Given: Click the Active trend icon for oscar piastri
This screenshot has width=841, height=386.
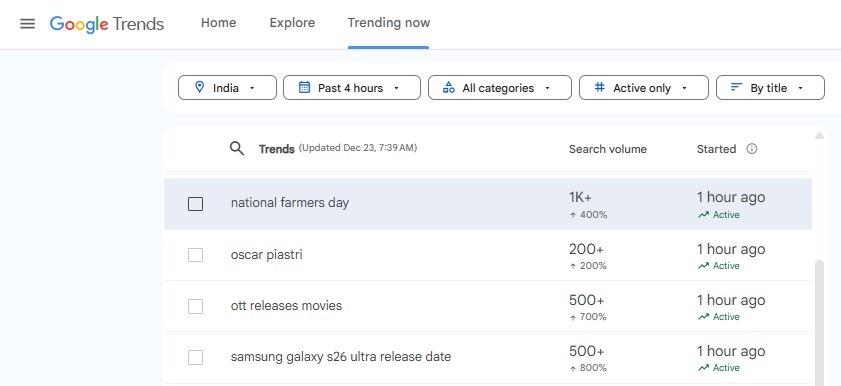Looking at the screenshot, I should tap(703, 266).
